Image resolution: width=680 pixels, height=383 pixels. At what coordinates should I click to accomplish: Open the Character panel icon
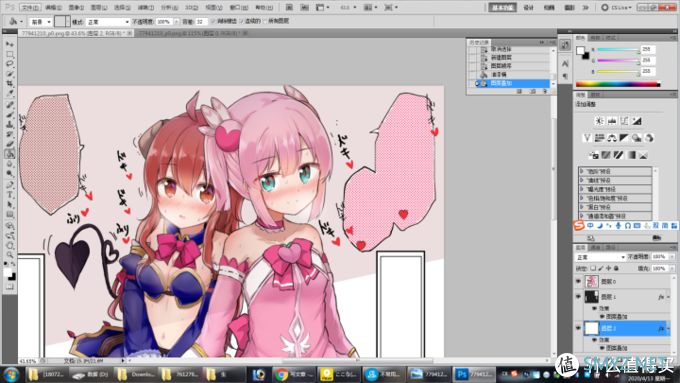click(x=565, y=64)
